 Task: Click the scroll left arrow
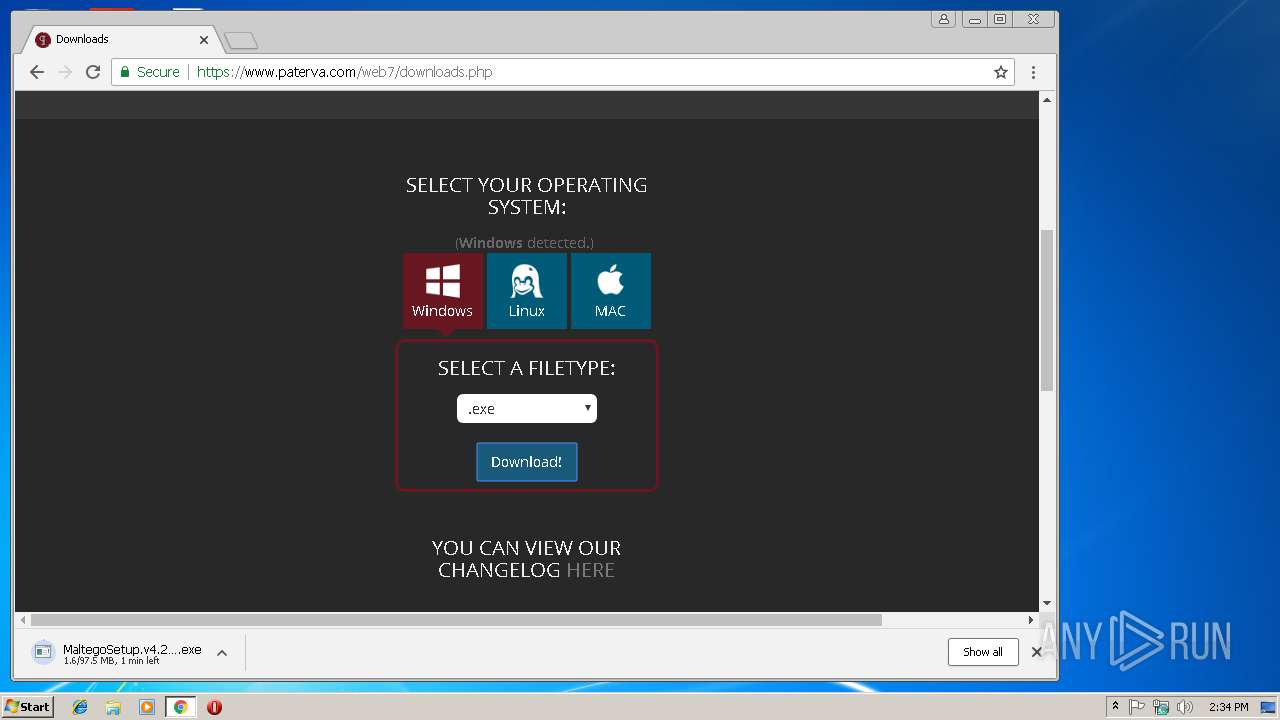23,620
